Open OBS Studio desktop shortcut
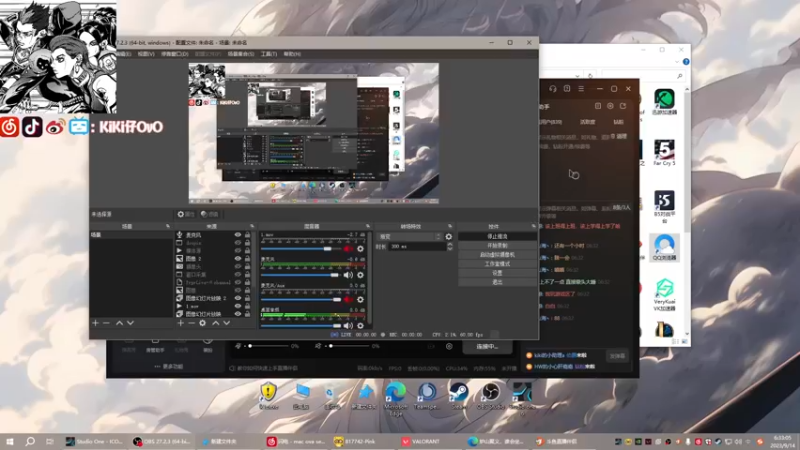 (490, 396)
